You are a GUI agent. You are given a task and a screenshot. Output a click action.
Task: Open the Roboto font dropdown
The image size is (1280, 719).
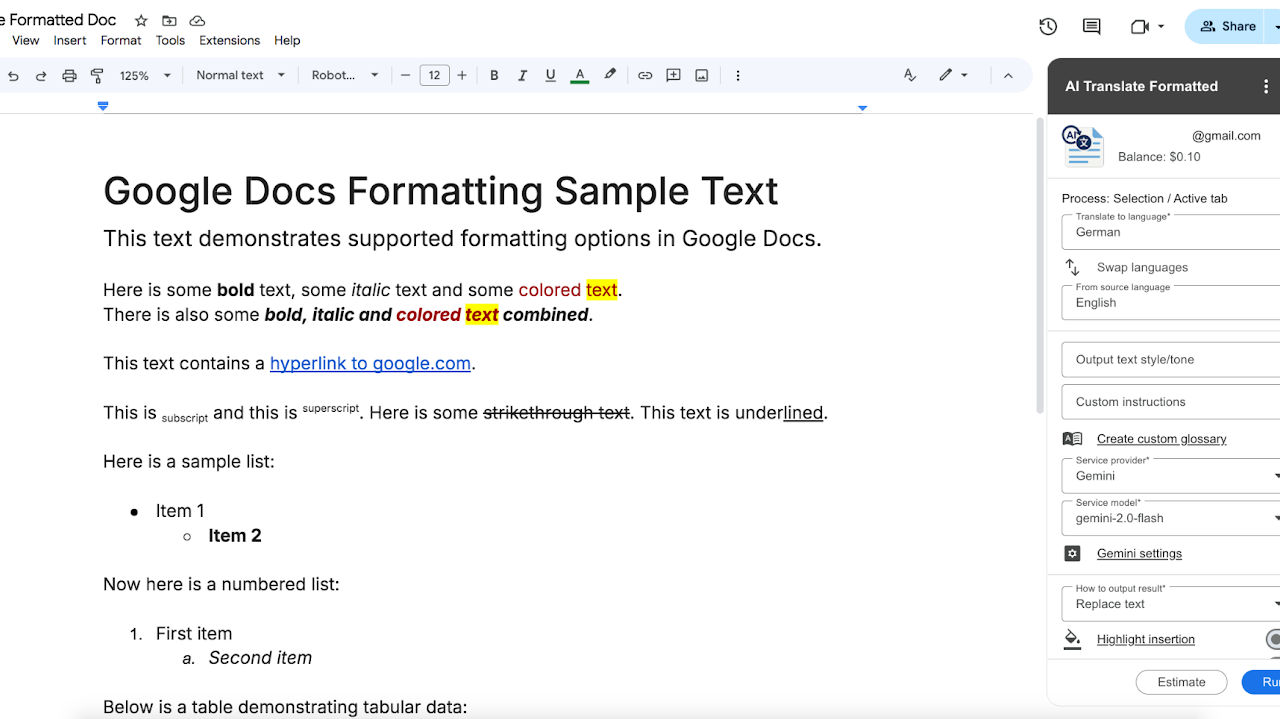(345, 76)
